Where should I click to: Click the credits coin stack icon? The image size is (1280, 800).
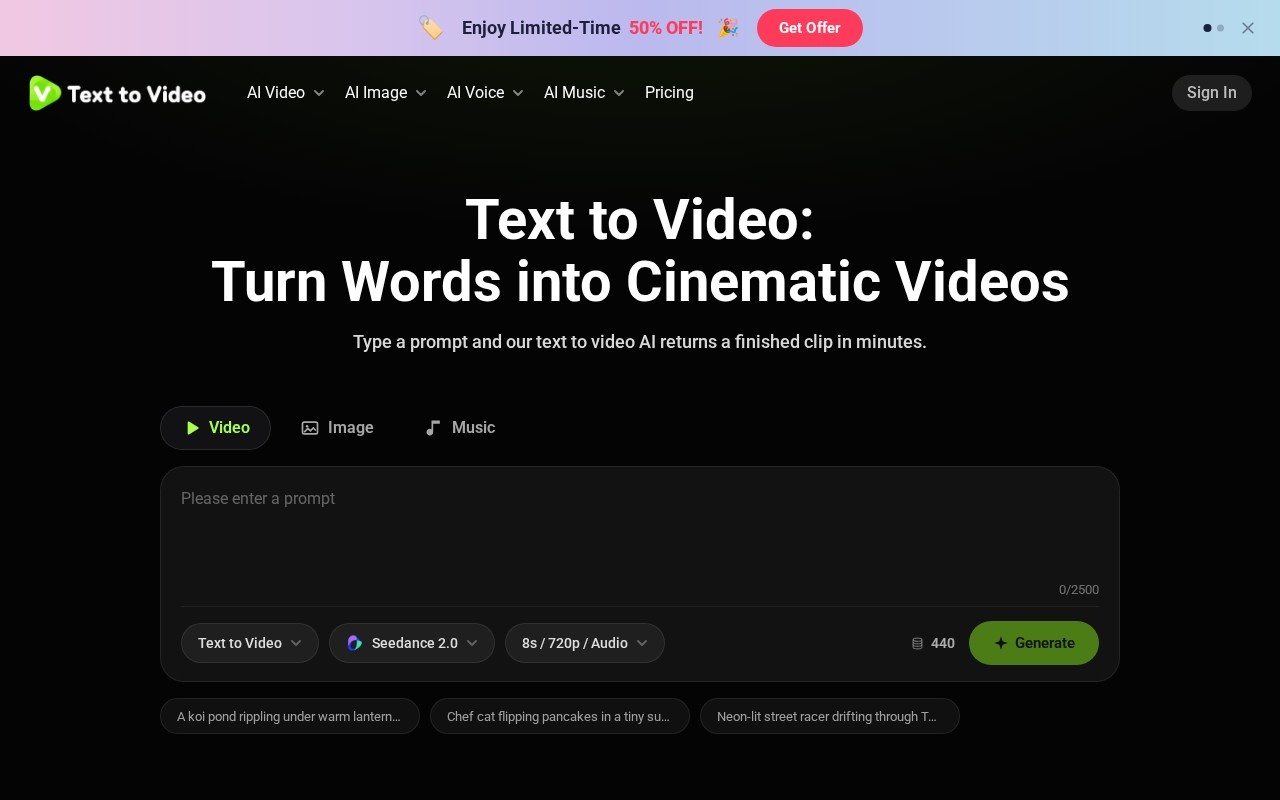(x=917, y=643)
